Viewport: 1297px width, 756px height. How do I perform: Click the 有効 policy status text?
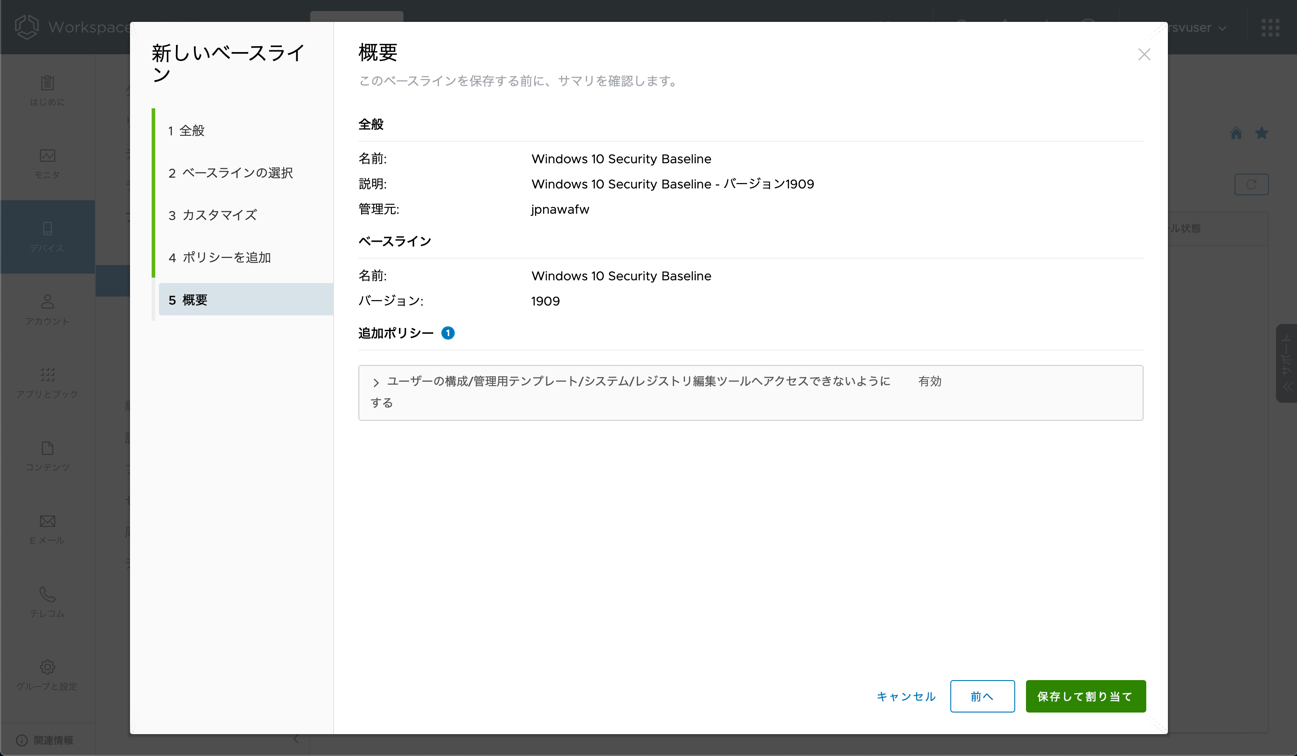pos(930,381)
